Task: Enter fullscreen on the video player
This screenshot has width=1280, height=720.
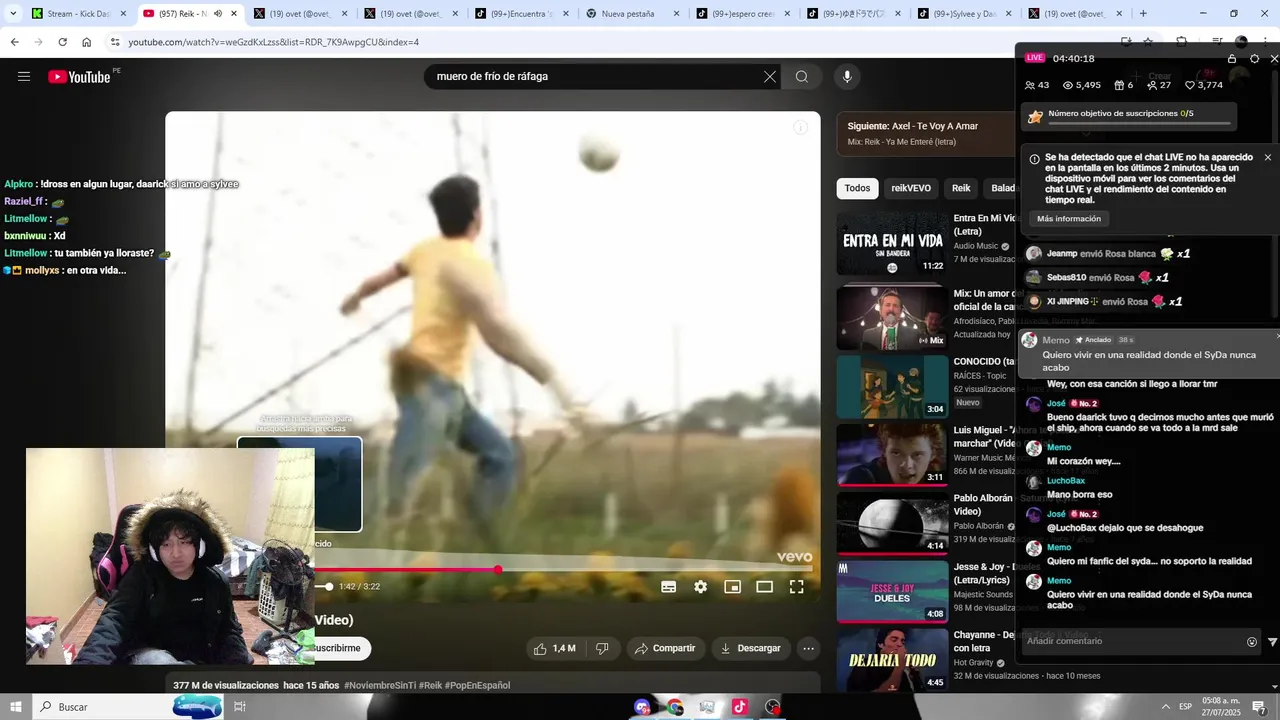Action: 796,587
